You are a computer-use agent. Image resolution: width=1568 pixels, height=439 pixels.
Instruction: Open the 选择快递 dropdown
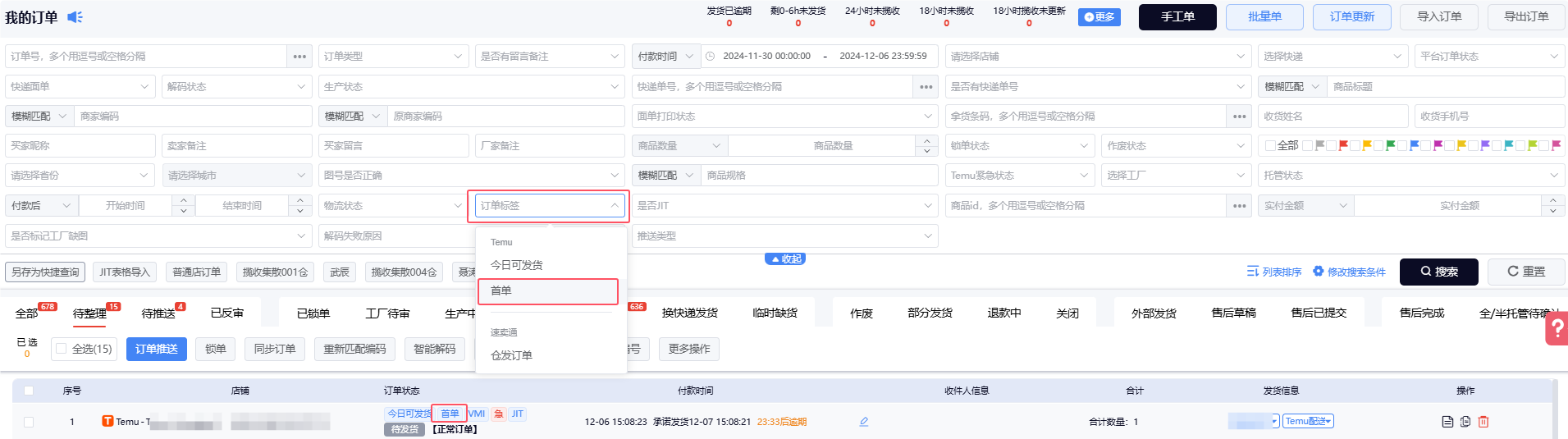pyautogui.click(x=1333, y=57)
